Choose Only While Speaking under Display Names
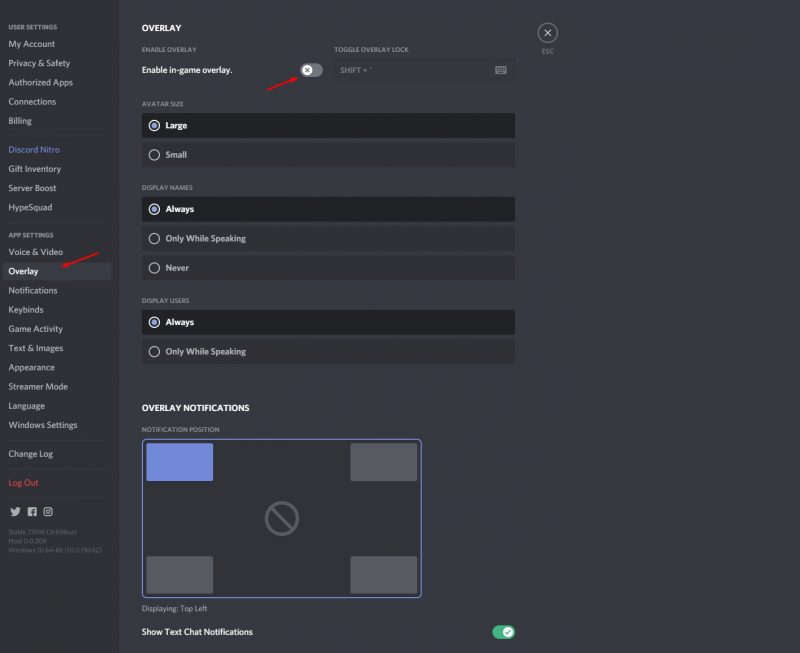The width and height of the screenshot is (800, 653). (328, 238)
